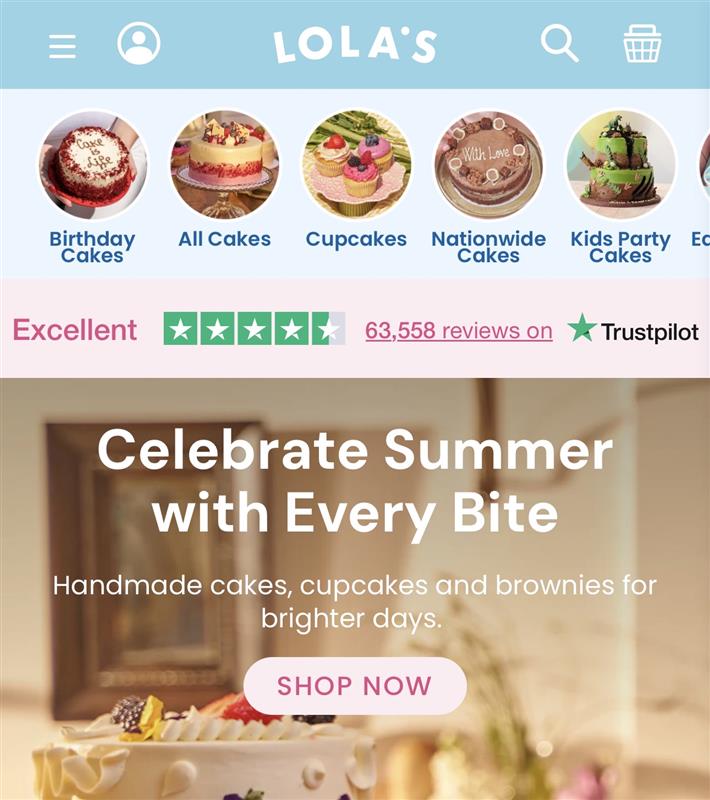The height and width of the screenshot is (800, 710).
Task: Open the 63,558 reviews link
Action: (x=459, y=331)
